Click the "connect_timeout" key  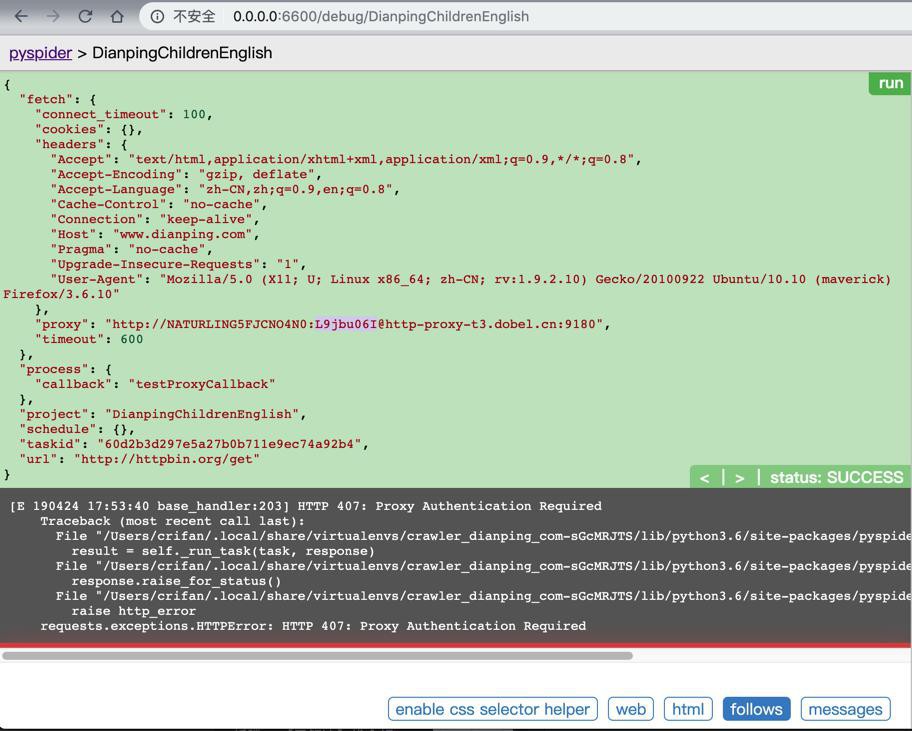point(101,115)
